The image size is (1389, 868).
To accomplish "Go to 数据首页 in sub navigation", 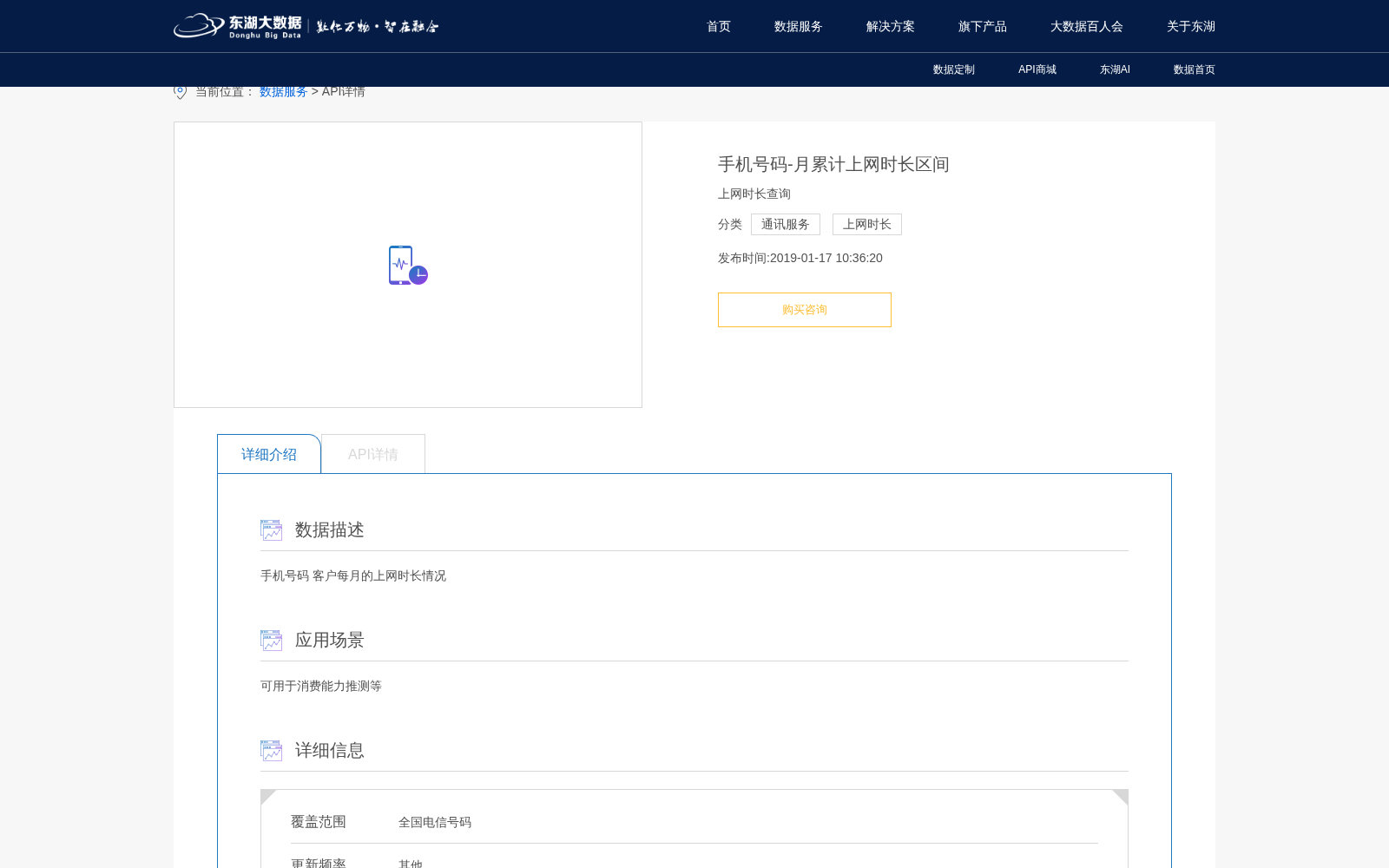I will click(x=1195, y=69).
